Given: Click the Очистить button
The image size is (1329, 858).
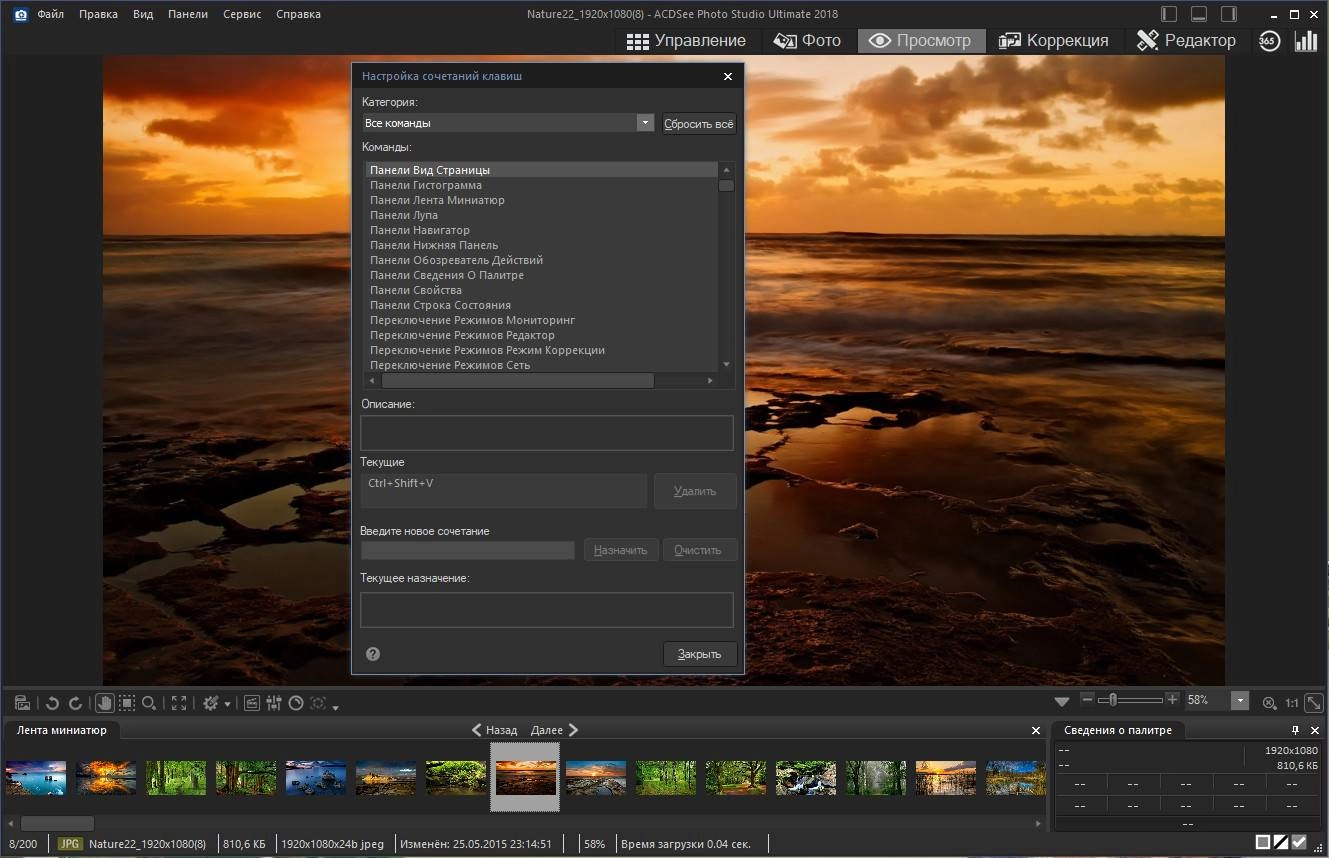Looking at the screenshot, I should (699, 550).
